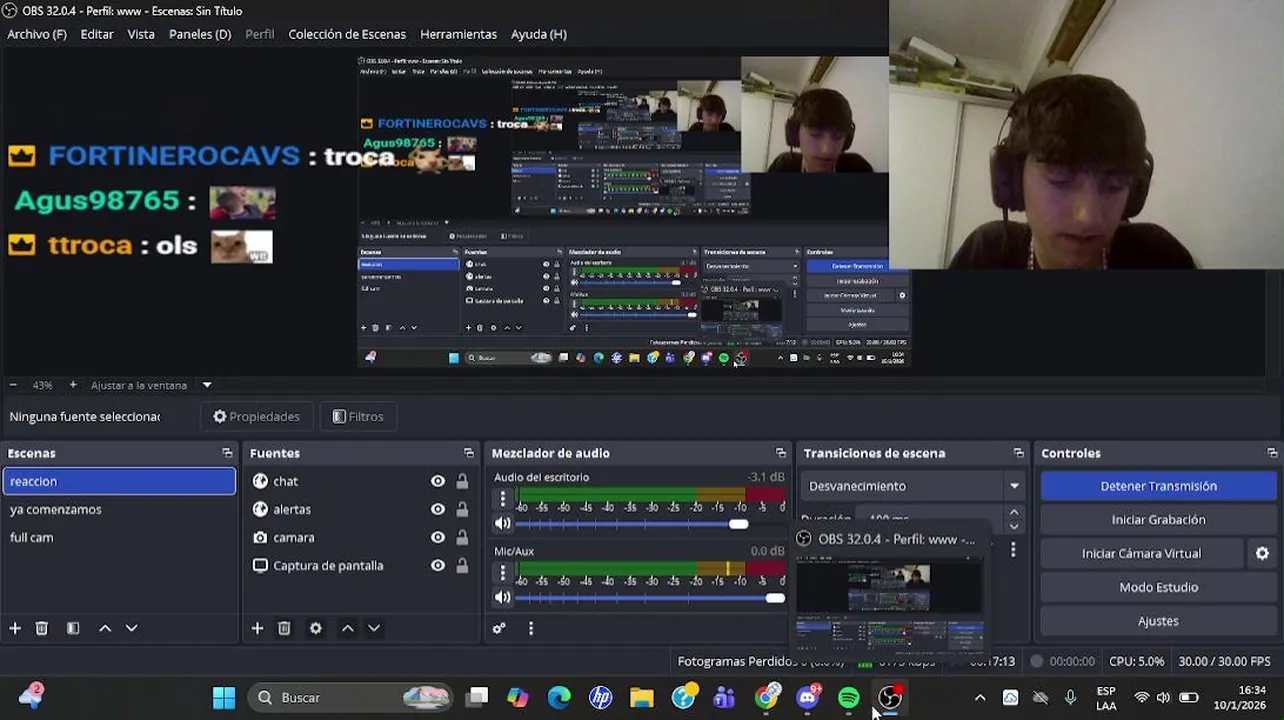Open the Herramientas menu
The width and height of the screenshot is (1284, 720).
tap(458, 34)
